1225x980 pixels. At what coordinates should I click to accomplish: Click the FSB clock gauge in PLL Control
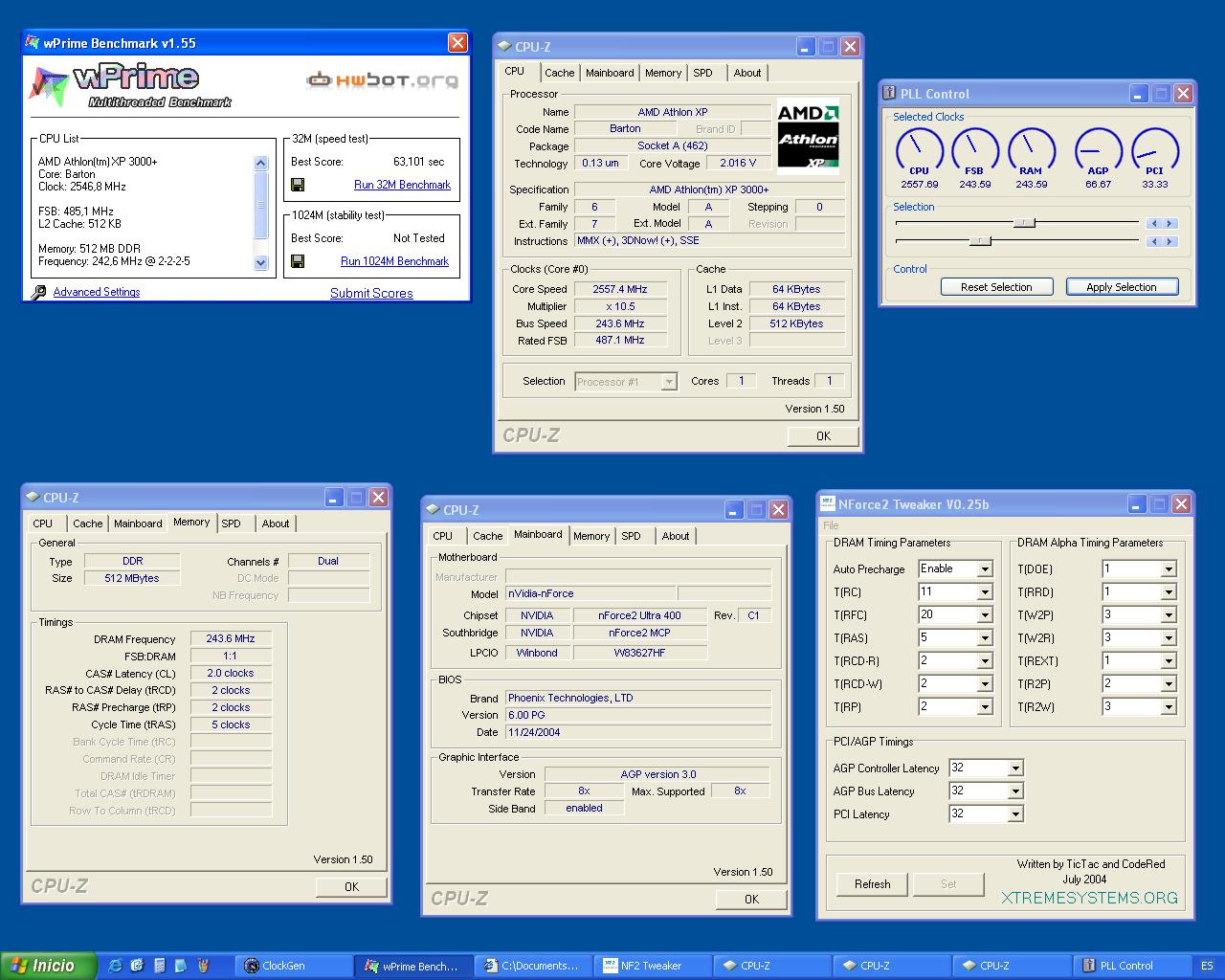975,151
